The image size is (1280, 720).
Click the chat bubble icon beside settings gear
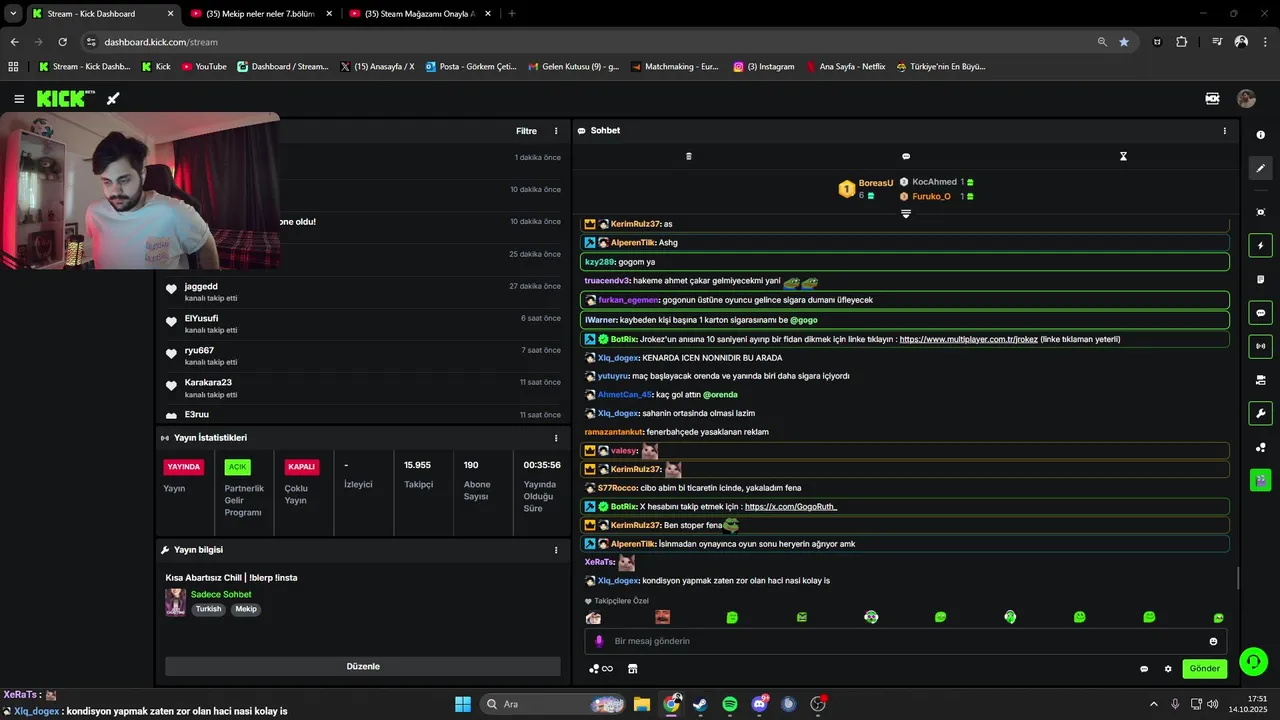pyautogui.click(x=1144, y=669)
